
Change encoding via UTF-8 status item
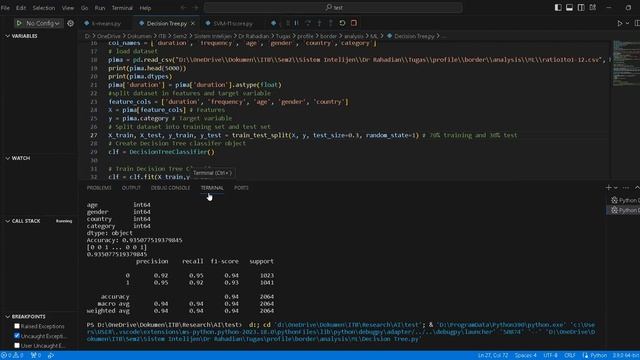point(550,355)
